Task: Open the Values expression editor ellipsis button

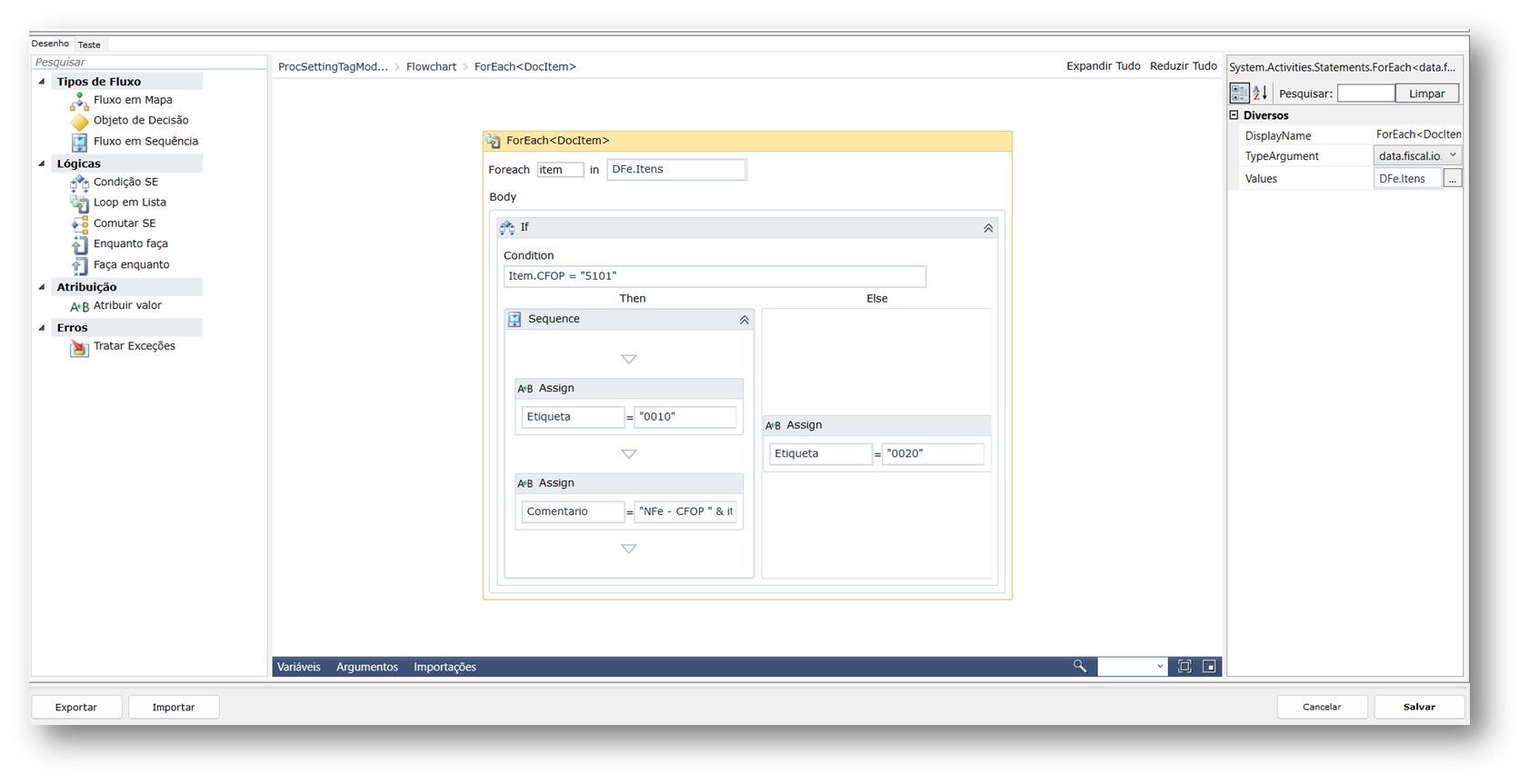Action: 1453,179
